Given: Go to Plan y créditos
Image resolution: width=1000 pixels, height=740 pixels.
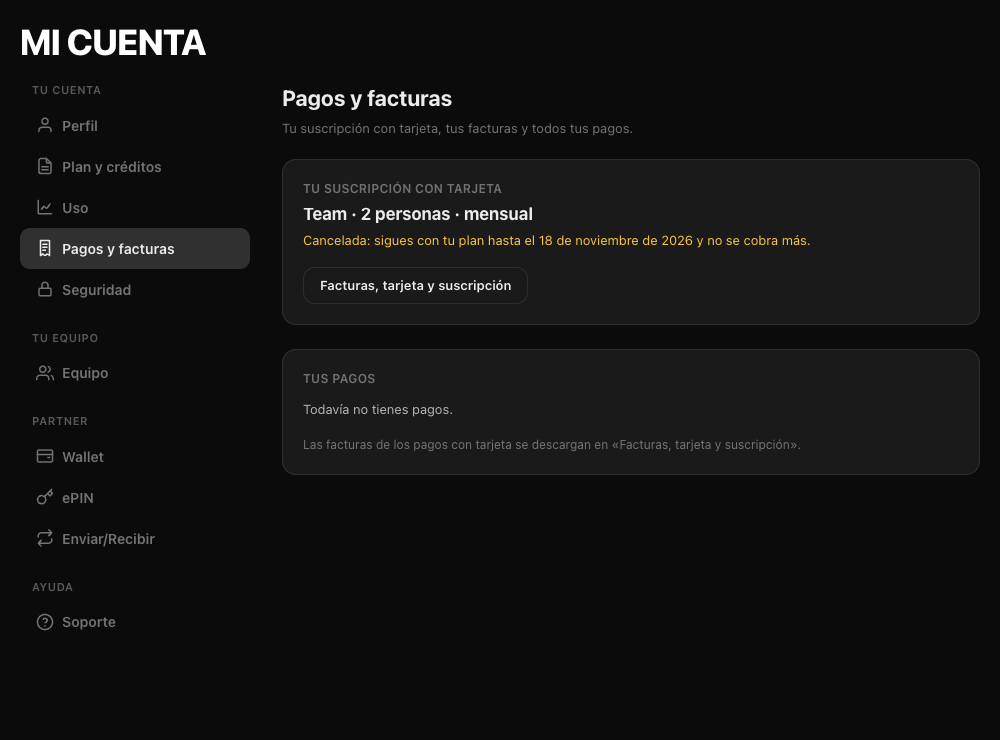Looking at the screenshot, I should pos(135,166).
